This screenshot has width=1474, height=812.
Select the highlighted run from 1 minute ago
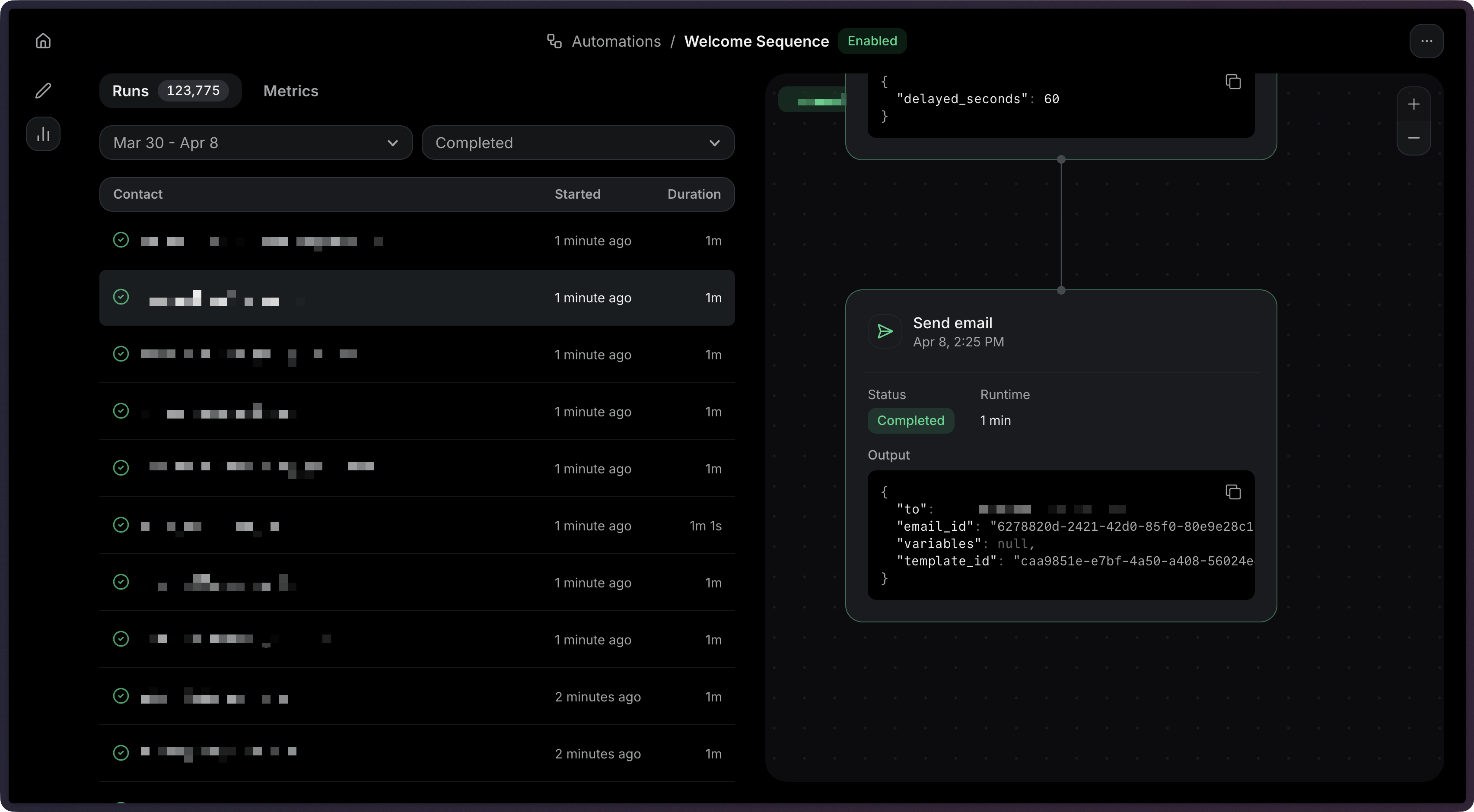(x=417, y=297)
